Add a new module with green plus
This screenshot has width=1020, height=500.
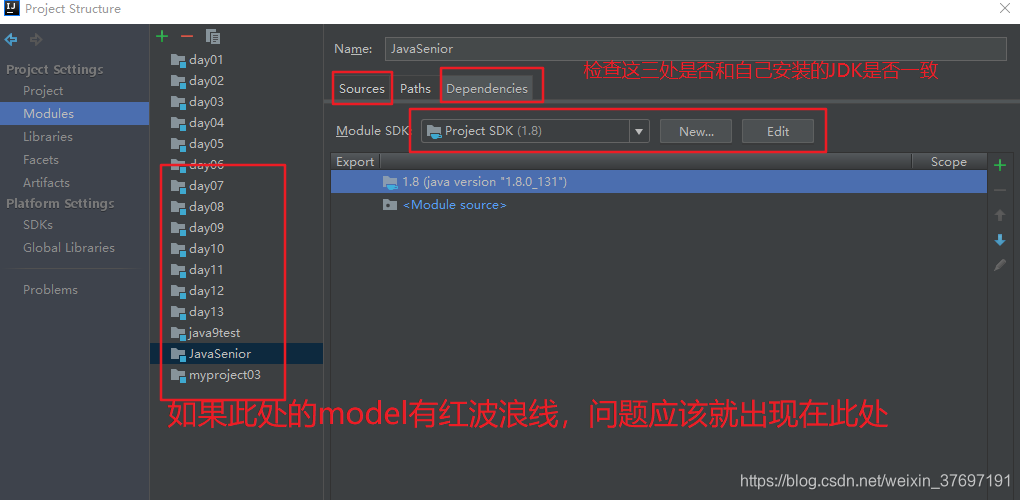click(x=162, y=36)
